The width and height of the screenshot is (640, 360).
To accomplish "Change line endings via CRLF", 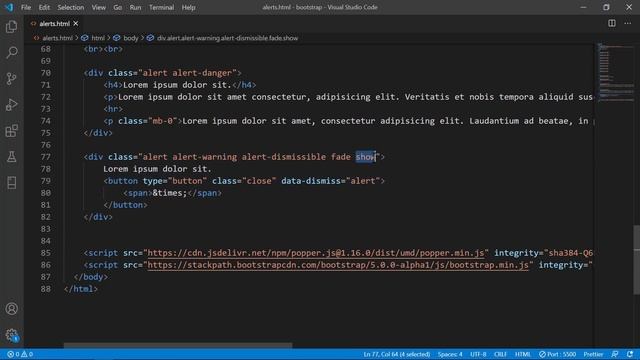I will pos(500,354).
